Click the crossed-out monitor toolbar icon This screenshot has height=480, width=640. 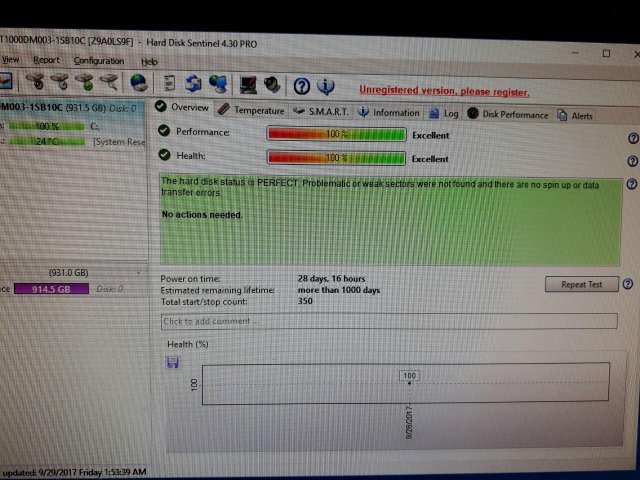(248, 84)
